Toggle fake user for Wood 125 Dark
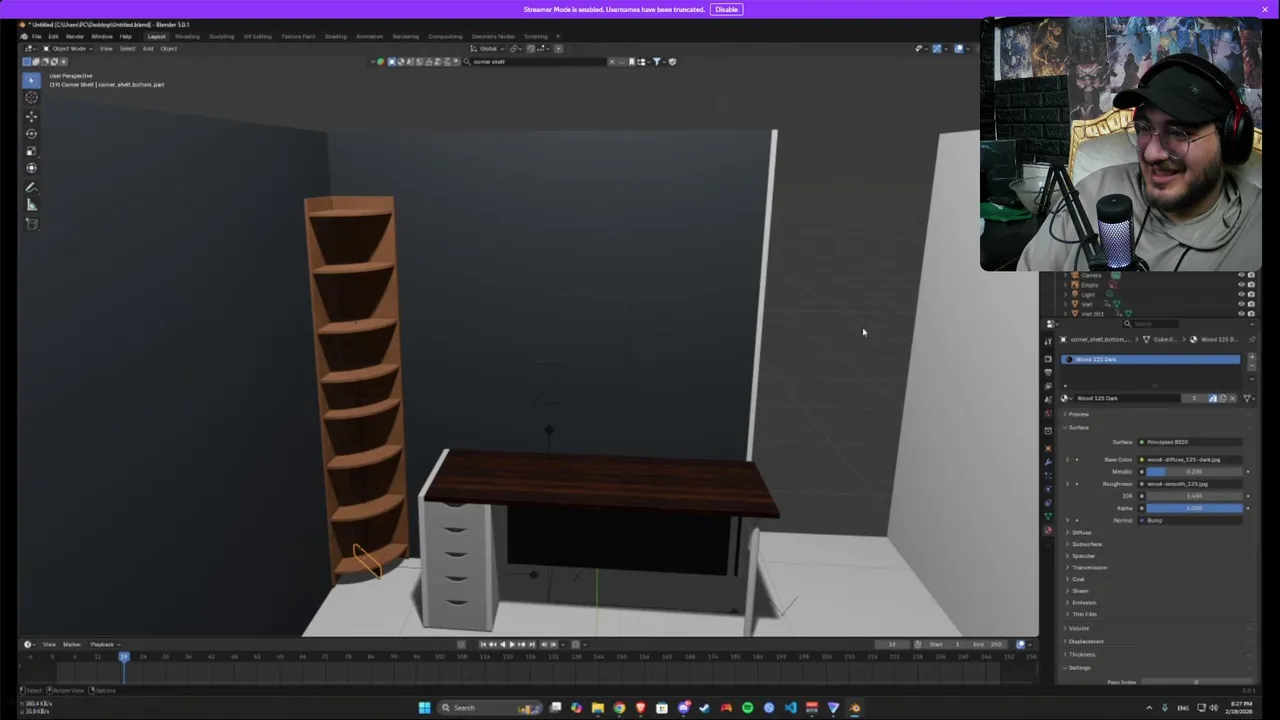 (1212, 398)
